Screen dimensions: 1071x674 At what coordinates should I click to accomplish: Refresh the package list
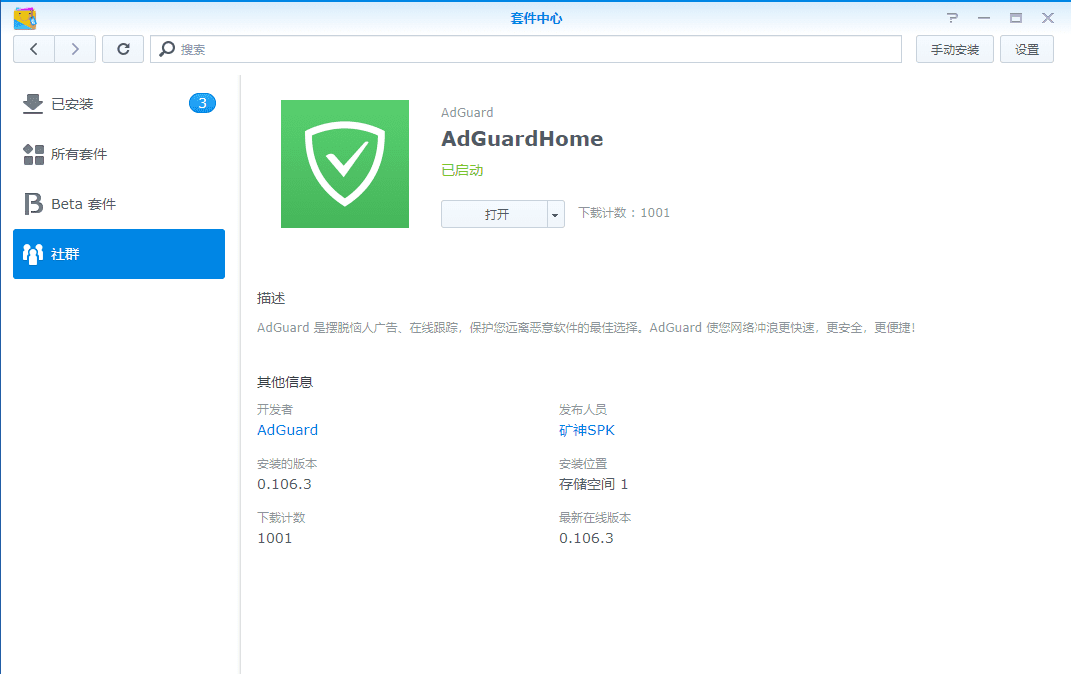point(122,48)
